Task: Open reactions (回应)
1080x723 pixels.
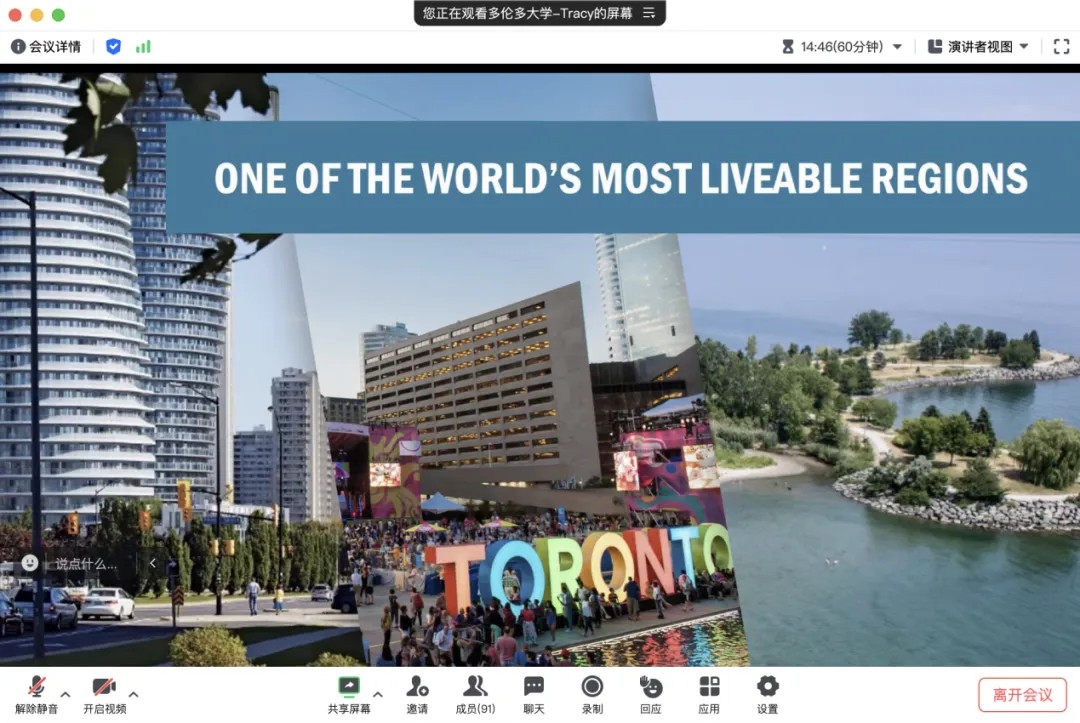Action: click(x=651, y=695)
